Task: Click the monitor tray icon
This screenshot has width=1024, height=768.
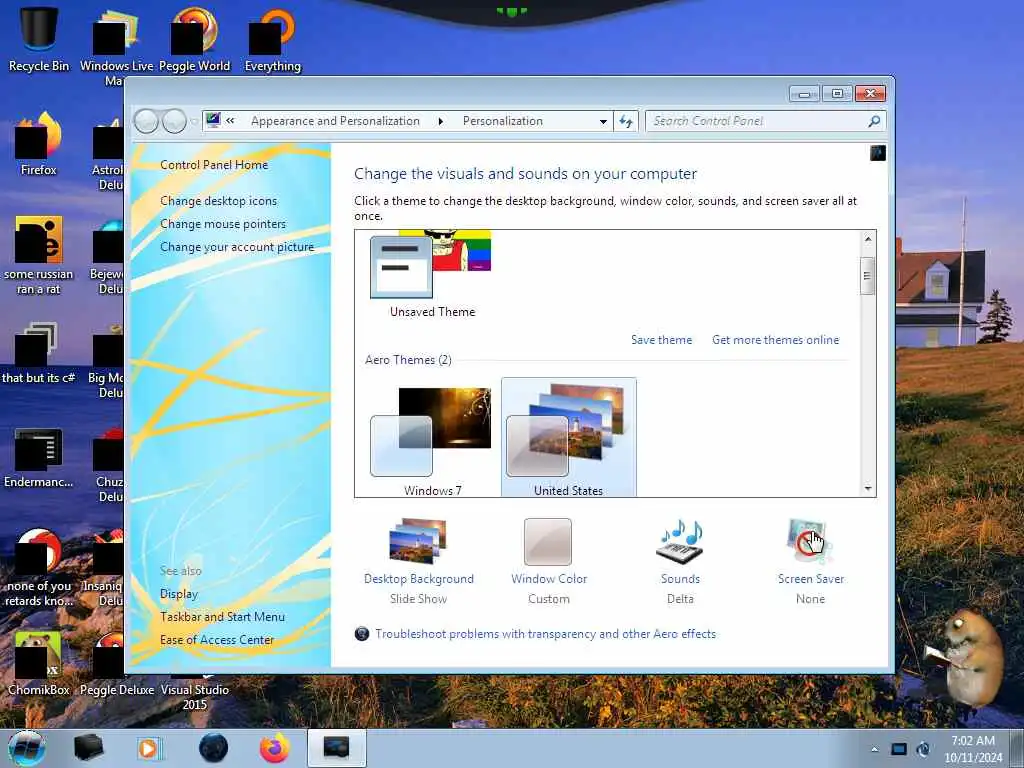Action: [x=899, y=749]
